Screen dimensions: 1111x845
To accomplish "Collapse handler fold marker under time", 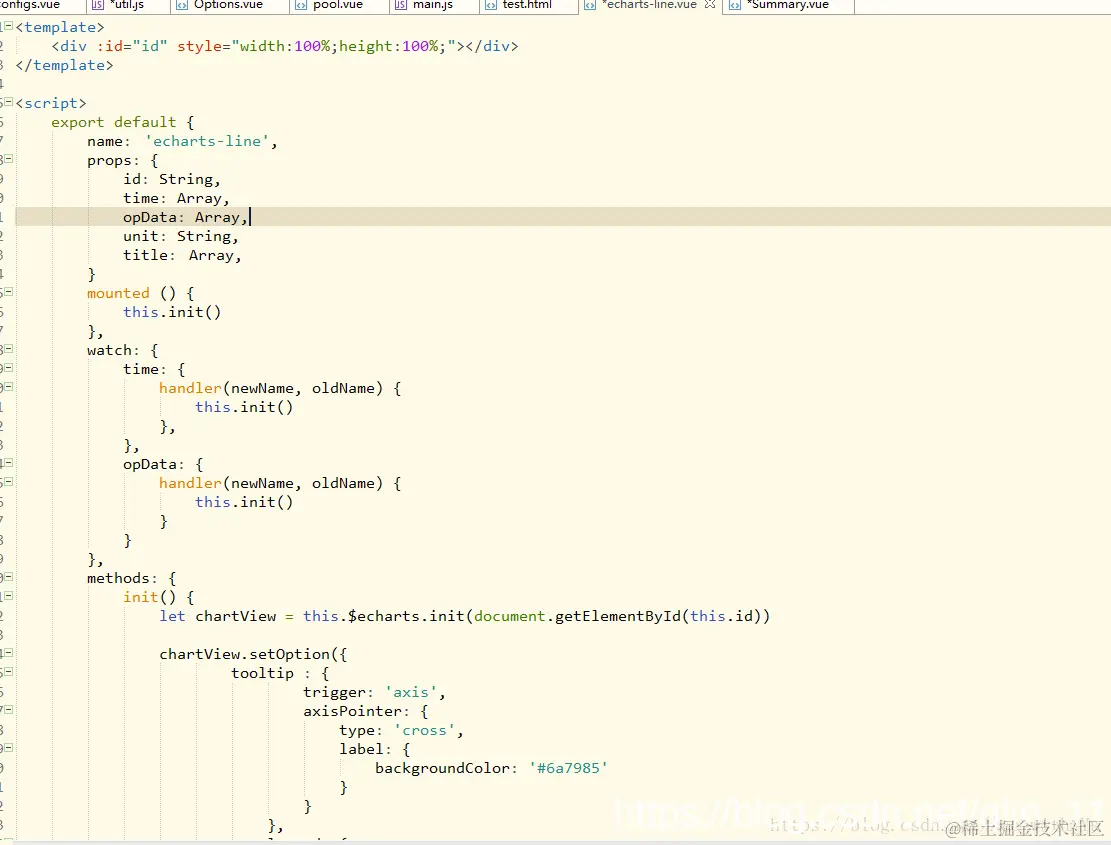I will (9, 387).
